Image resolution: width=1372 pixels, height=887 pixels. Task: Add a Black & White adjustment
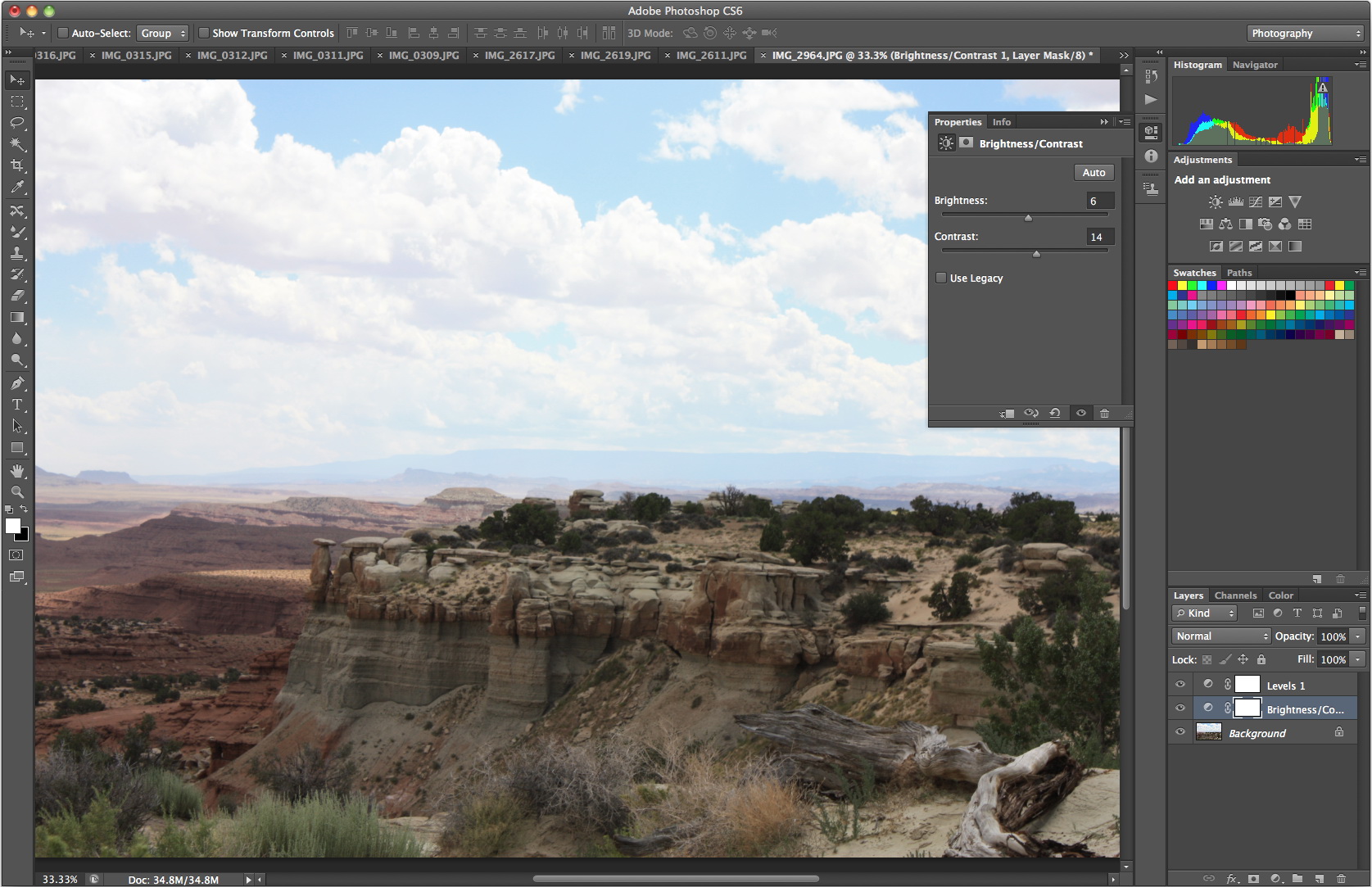pos(1246,224)
